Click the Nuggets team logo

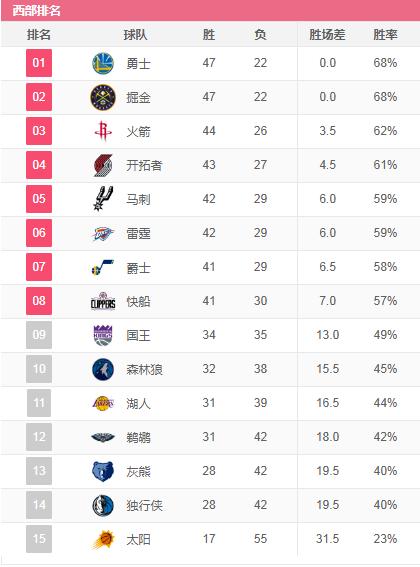pos(103,97)
